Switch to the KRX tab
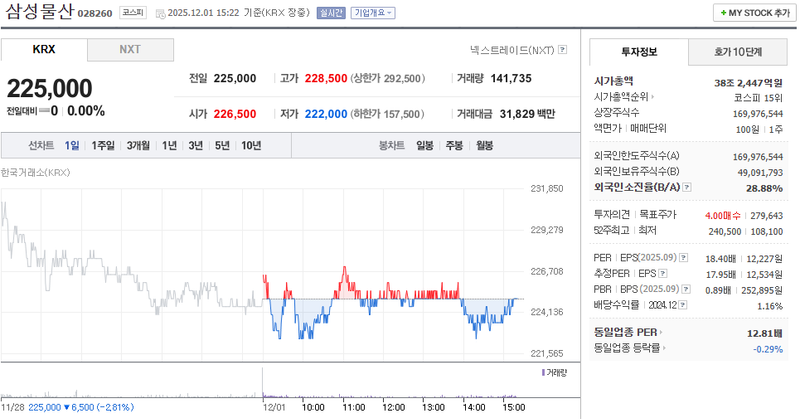Image resolution: width=800 pixels, height=419 pixels. pos(44,50)
